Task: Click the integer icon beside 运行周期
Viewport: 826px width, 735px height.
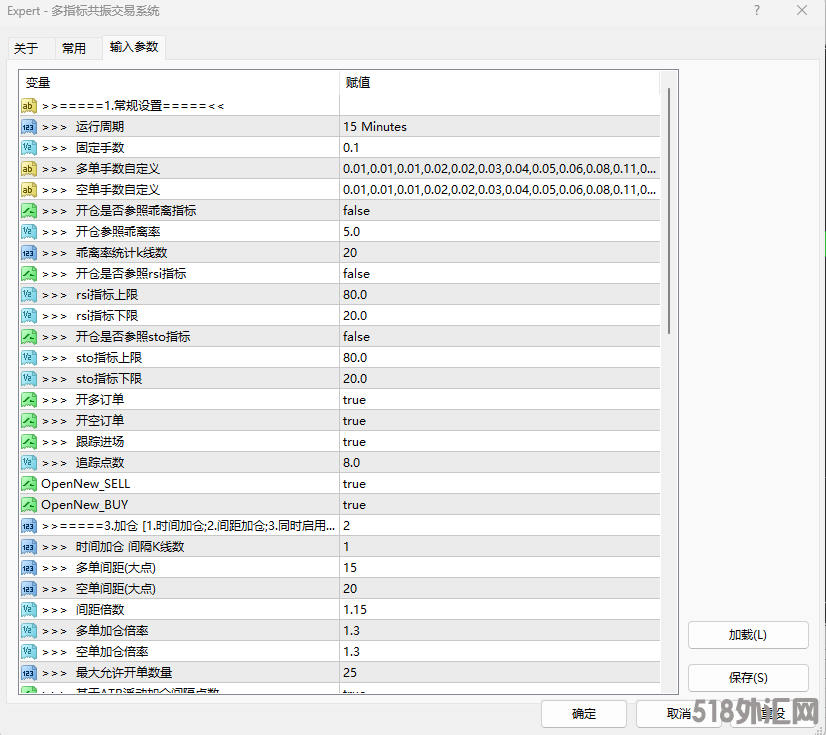Action: (x=28, y=127)
